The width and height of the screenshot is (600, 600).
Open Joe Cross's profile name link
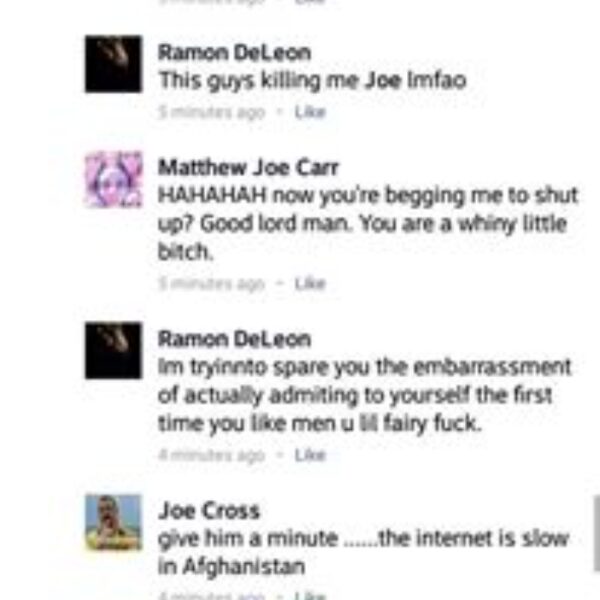209,510
